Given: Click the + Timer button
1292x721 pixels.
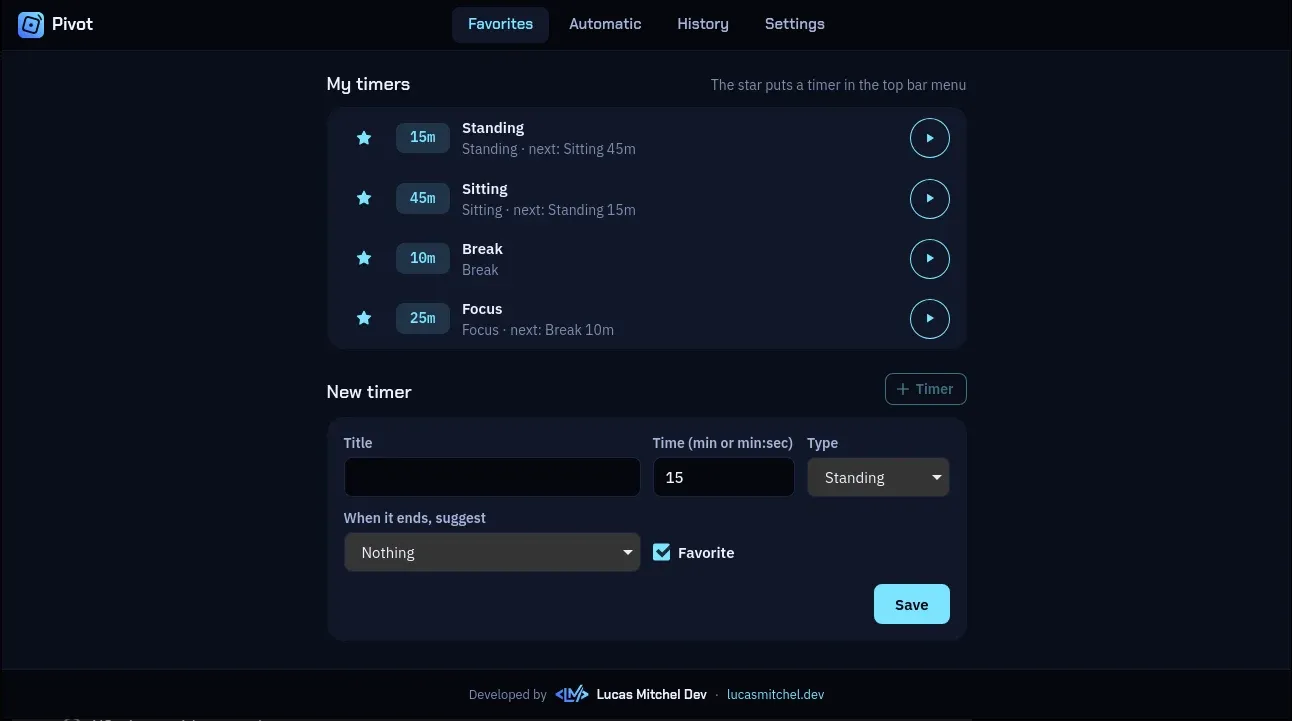Looking at the screenshot, I should 925,389.
